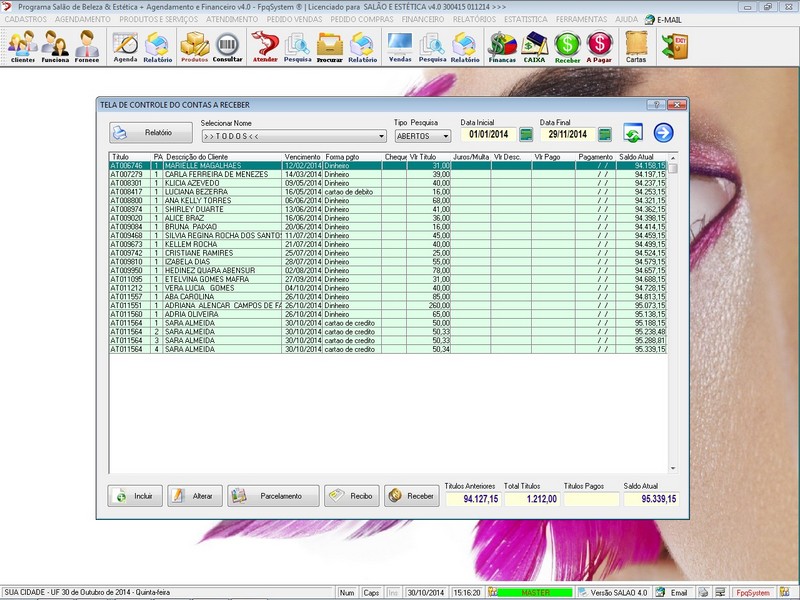Select row SHIRLEY DUARTE

point(388,209)
